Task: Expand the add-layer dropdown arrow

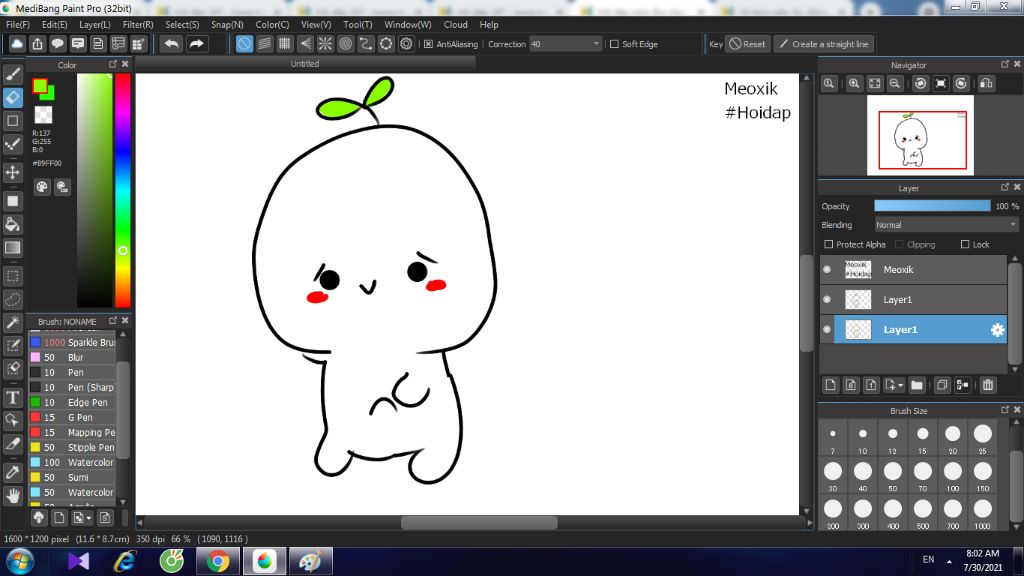Action: click(901, 385)
